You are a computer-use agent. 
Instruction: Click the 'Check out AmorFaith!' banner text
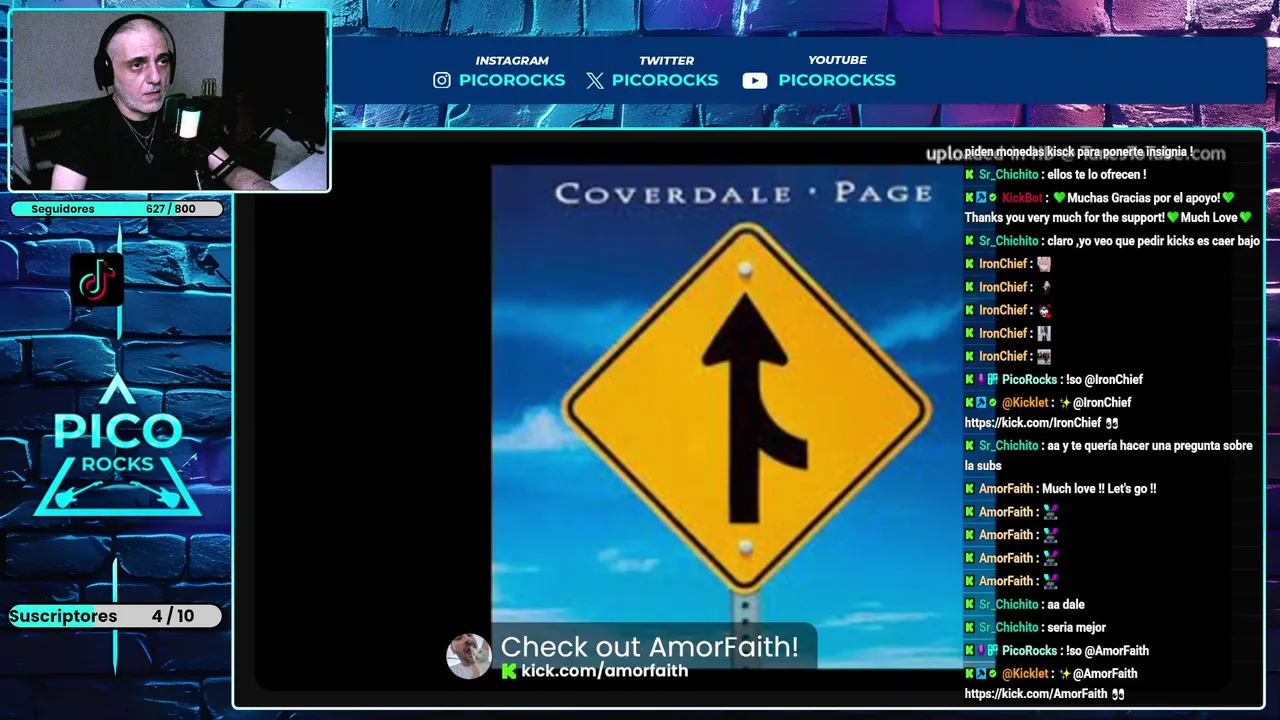649,647
